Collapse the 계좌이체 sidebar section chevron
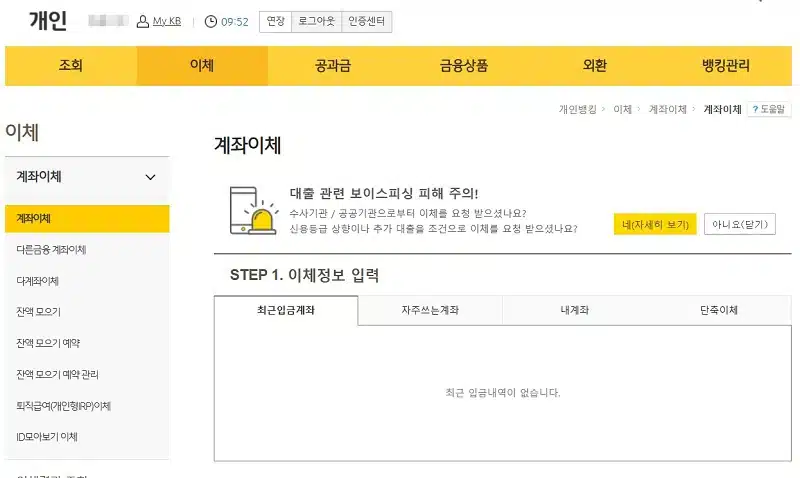The width and height of the screenshot is (800, 478). pos(151,177)
